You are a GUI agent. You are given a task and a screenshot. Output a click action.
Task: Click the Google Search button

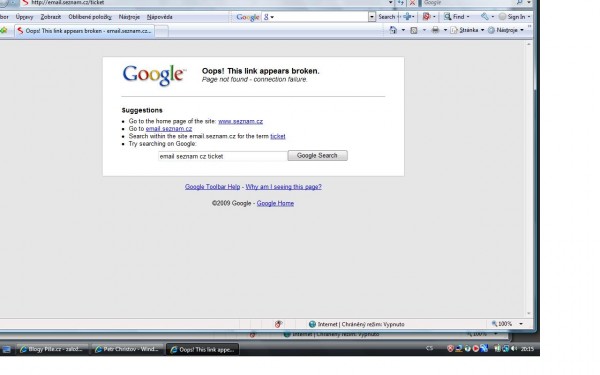point(317,155)
